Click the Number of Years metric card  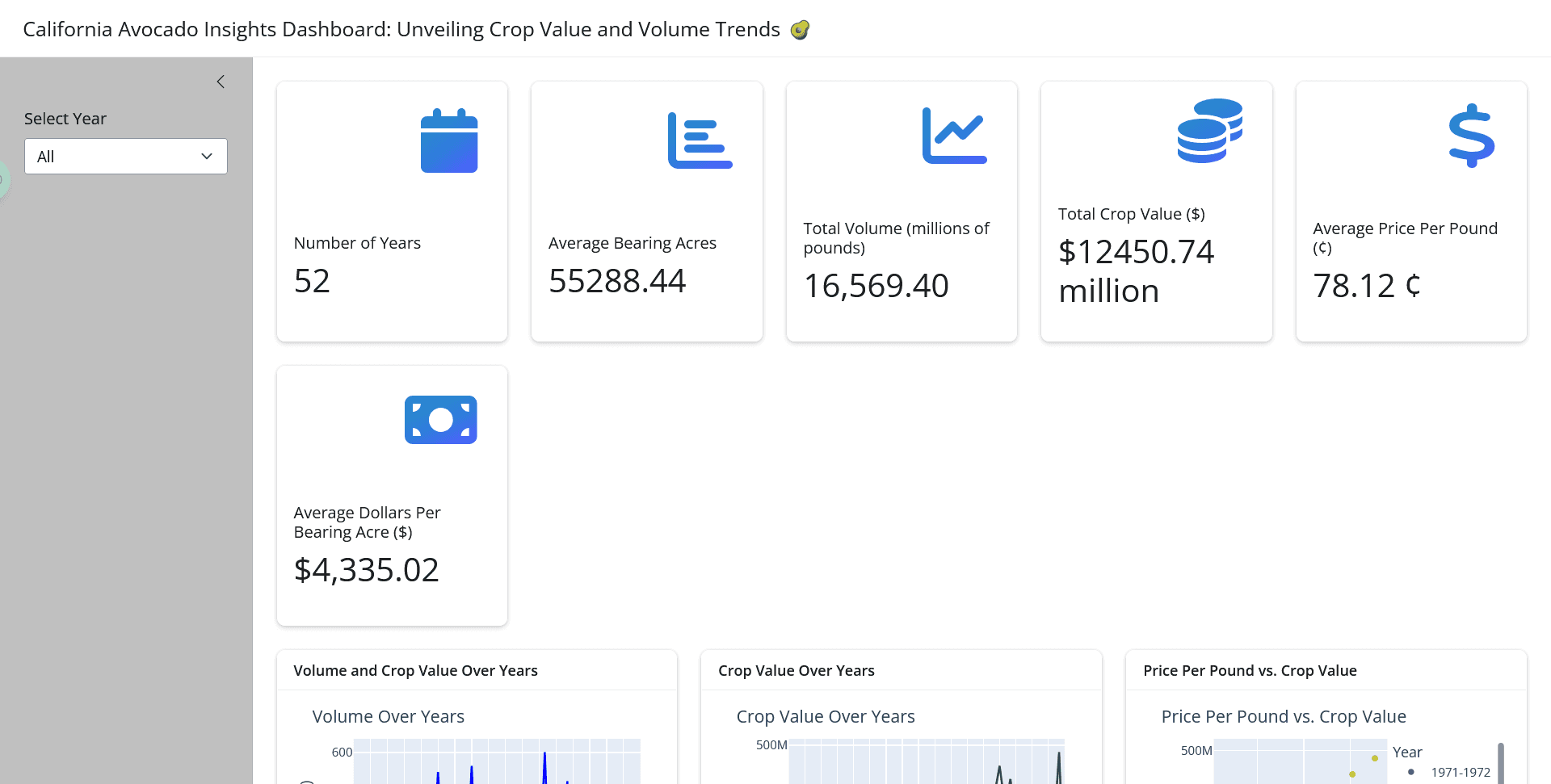tap(392, 211)
